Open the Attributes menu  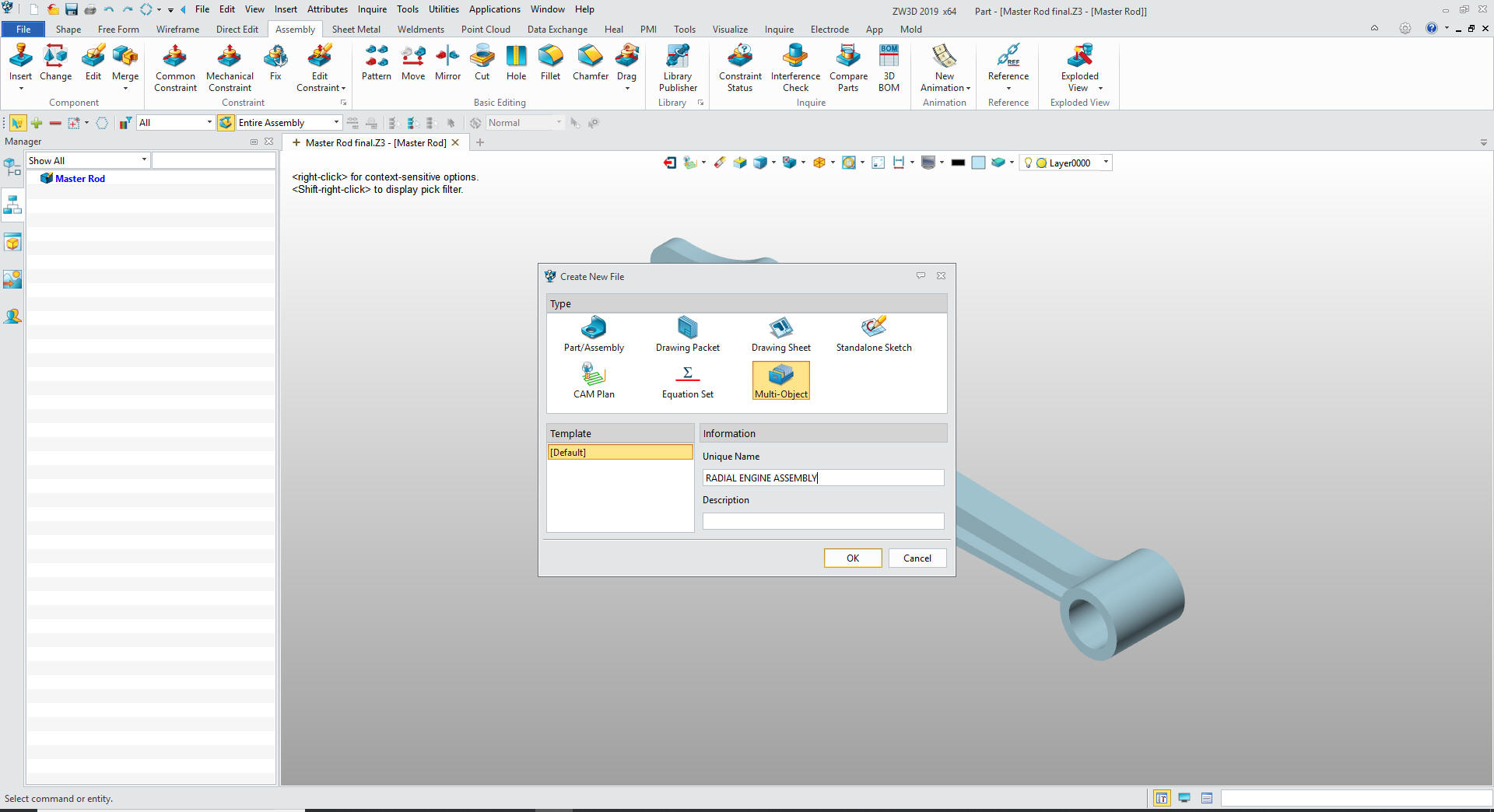coord(327,9)
